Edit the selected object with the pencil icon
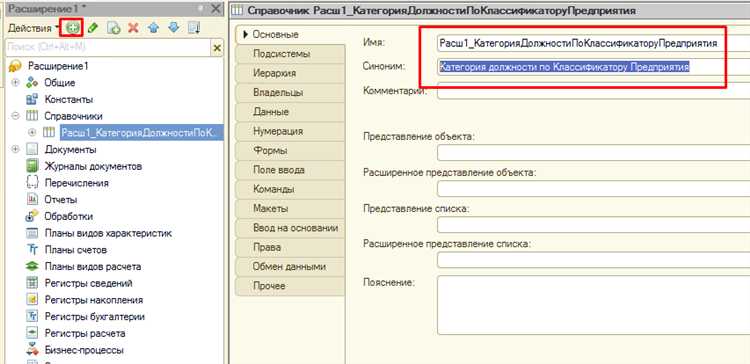750x364 pixels. pos(93,28)
